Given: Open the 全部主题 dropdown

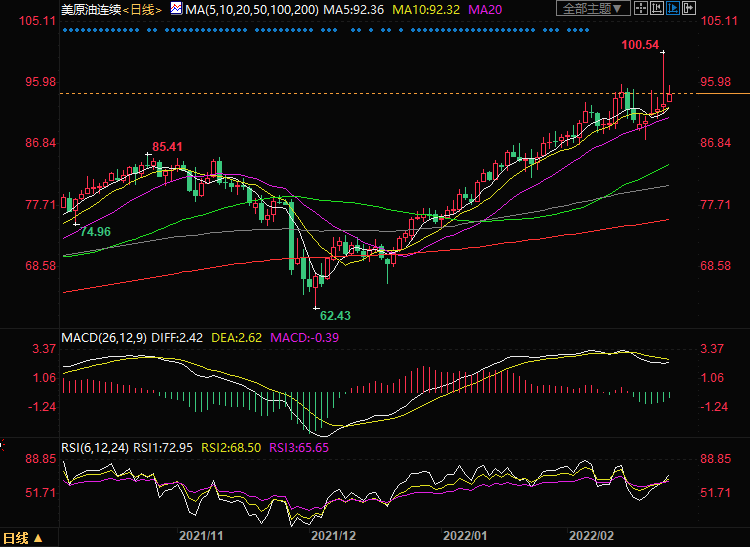Looking at the screenshot, I should [x=592, y=8].
